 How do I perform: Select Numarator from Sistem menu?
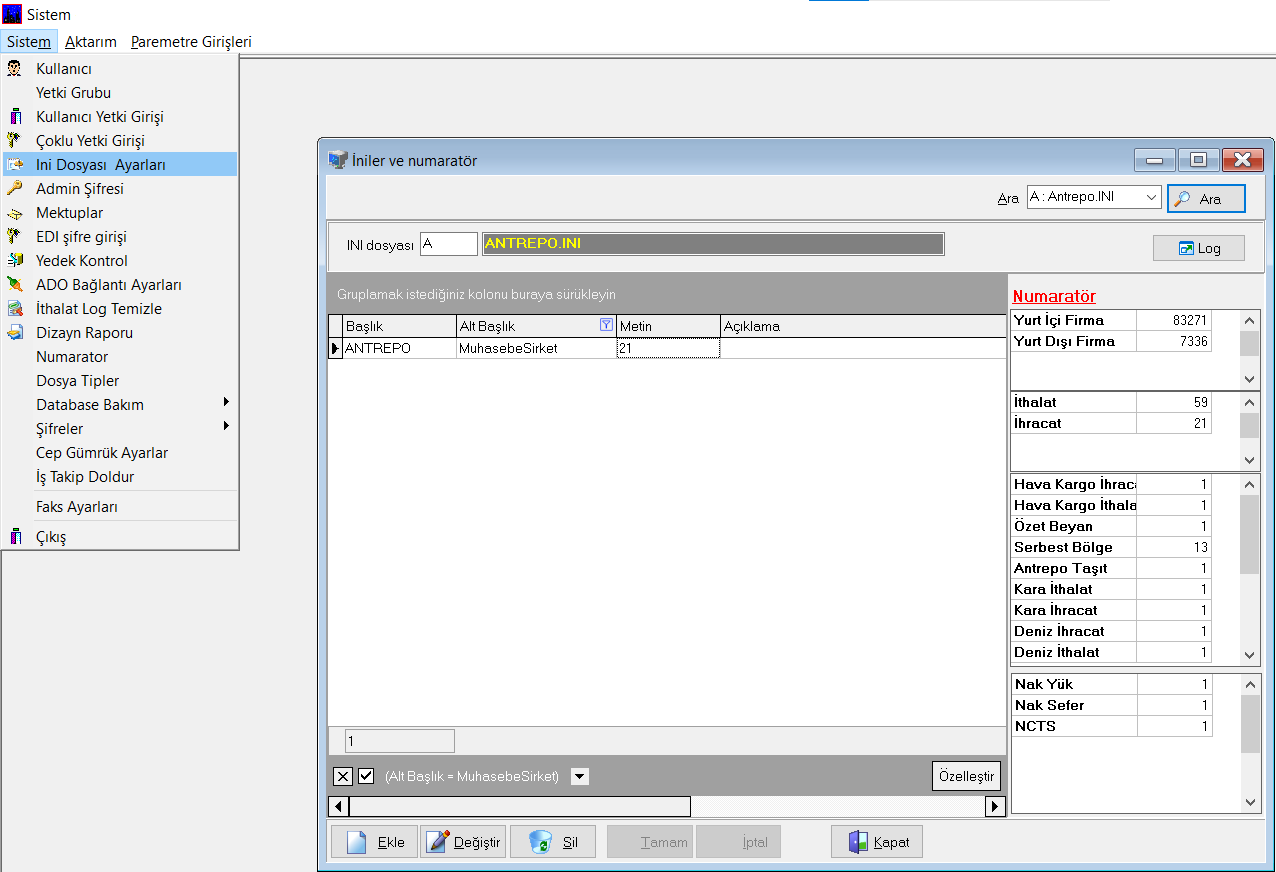click(x=72, y=357)
